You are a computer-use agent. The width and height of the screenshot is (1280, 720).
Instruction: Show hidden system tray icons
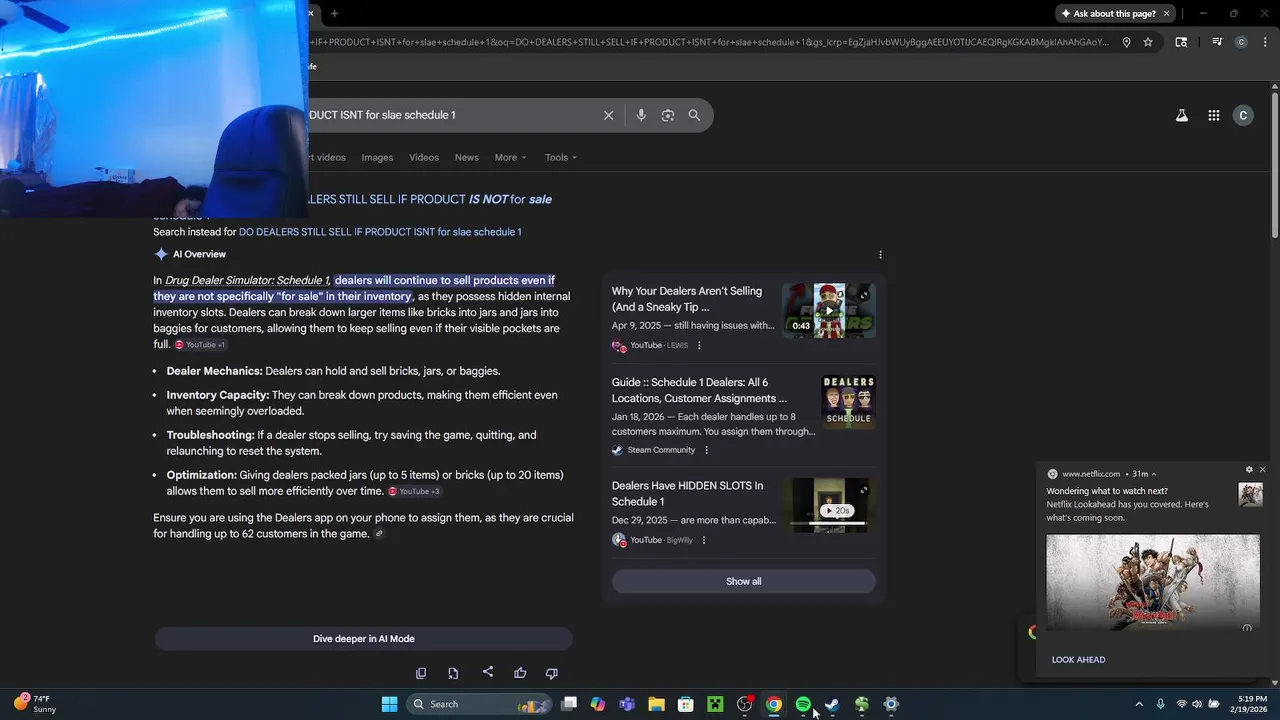[1138, 704]
